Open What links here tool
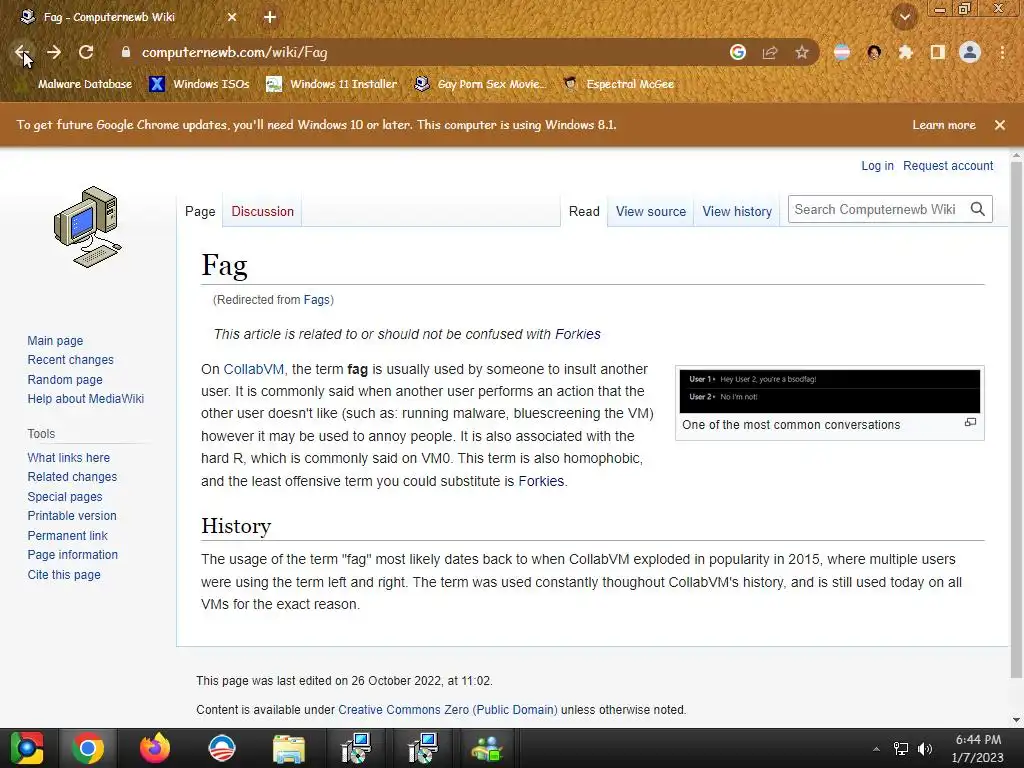Viewport: 1024px width, 768px height. 69,458
